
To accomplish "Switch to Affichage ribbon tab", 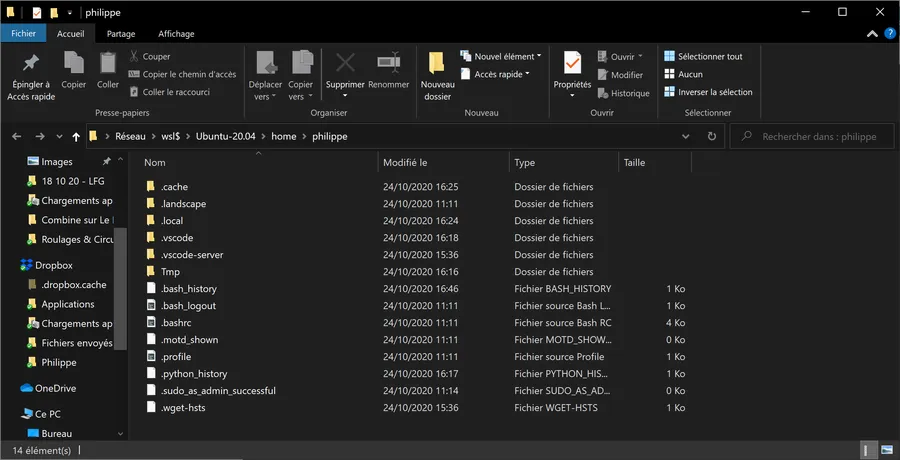I will [x=176, y=34].
